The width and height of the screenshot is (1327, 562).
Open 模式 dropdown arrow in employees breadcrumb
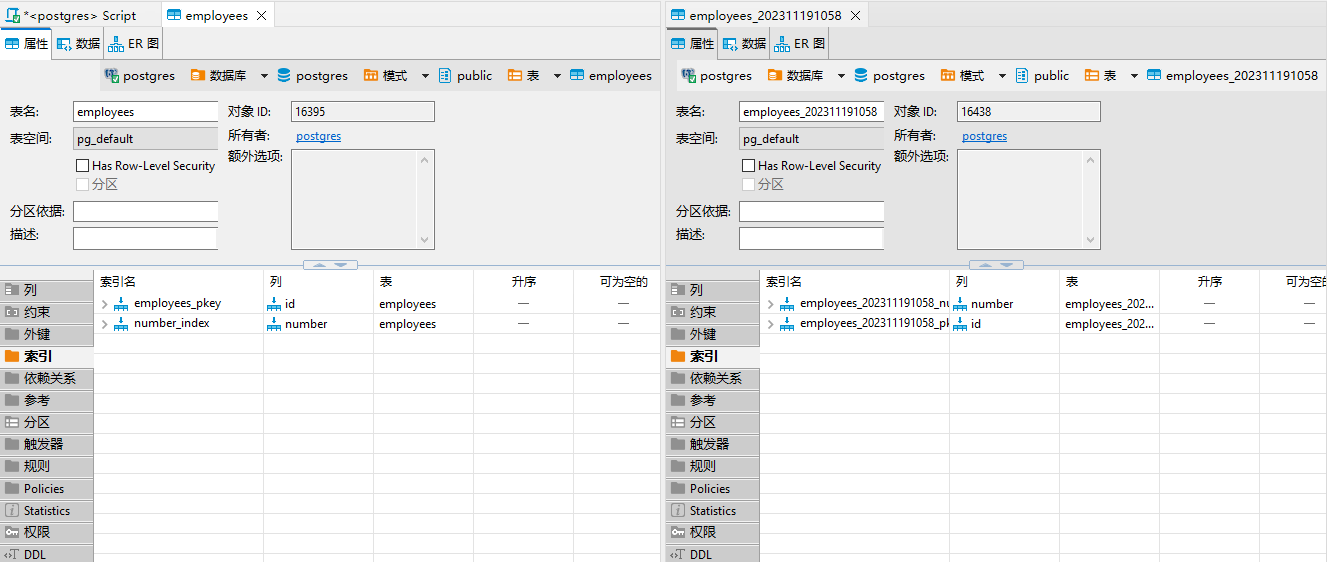tap(425, 76)
